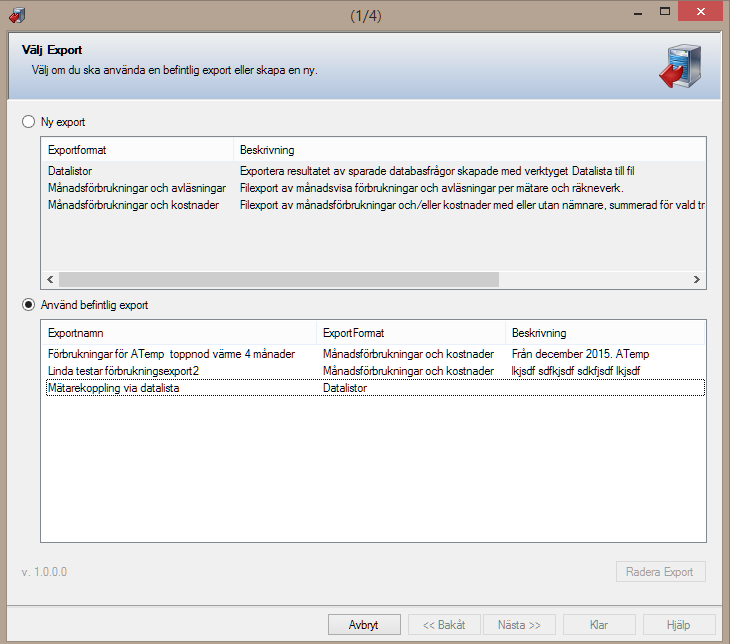Click 'Datalistor' format cell of Mätarekoppling row
Image resolution: width=730 pixels, height=644 pixels.
click(345, 388)
